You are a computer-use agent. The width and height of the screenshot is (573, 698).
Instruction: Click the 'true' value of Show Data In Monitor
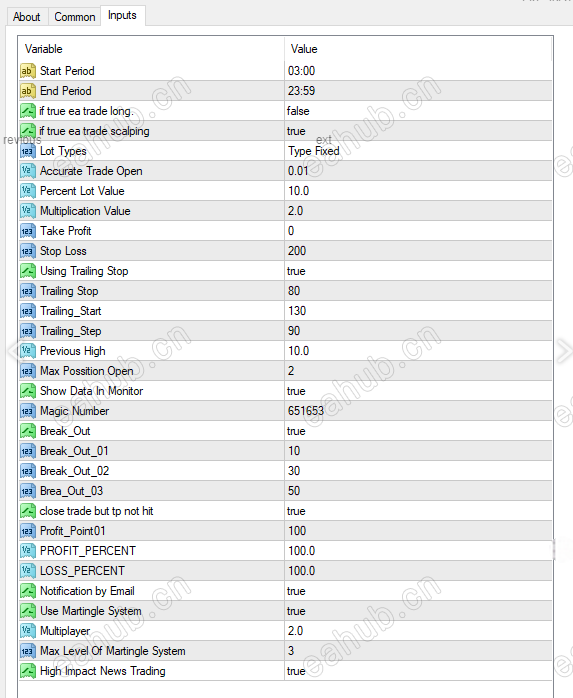pyautogui.click(x=296, y=391)
